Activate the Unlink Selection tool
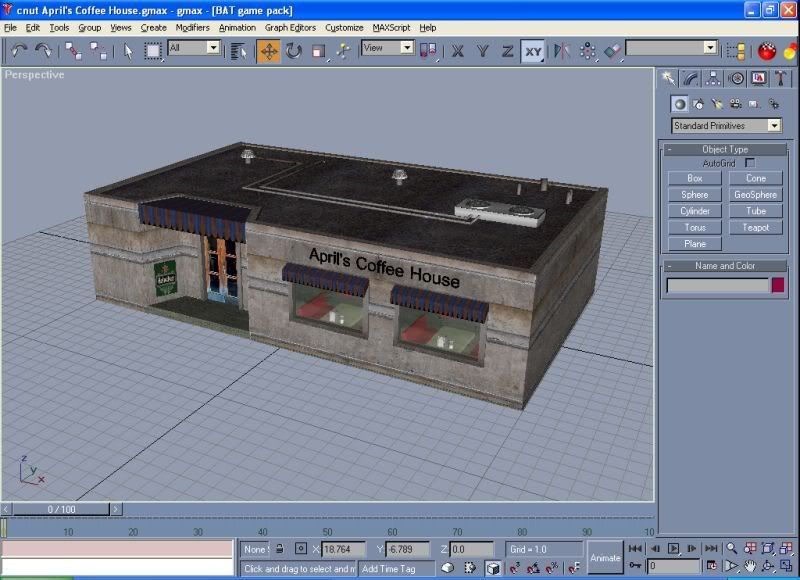 tap(97, 51)
